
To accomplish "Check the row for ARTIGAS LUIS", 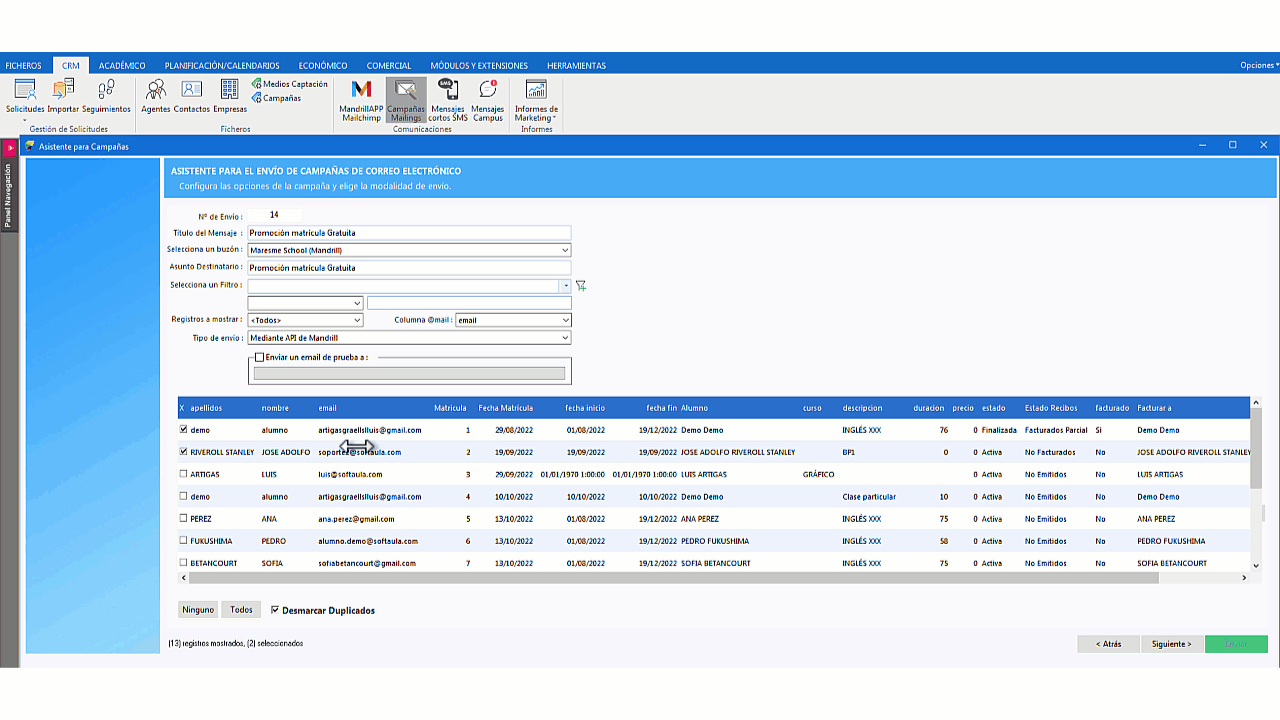I will point(183,474).
